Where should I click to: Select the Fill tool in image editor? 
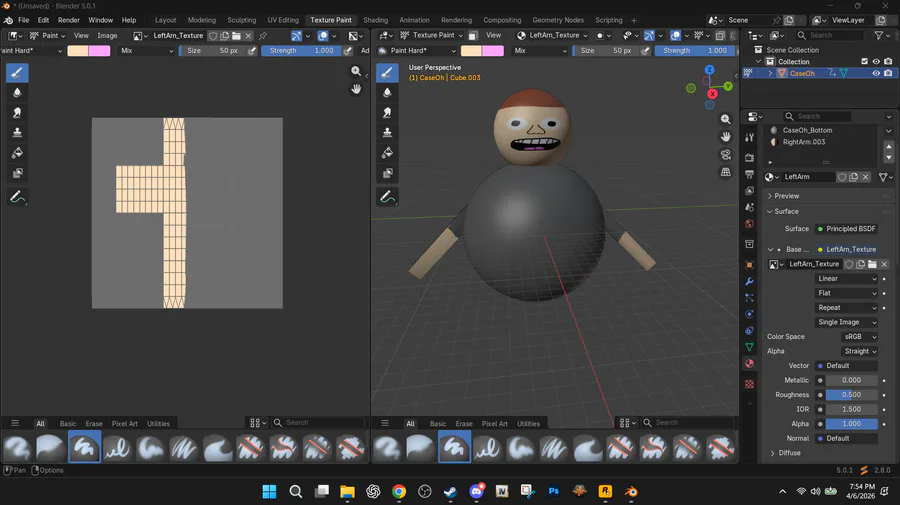pos(17,153)
